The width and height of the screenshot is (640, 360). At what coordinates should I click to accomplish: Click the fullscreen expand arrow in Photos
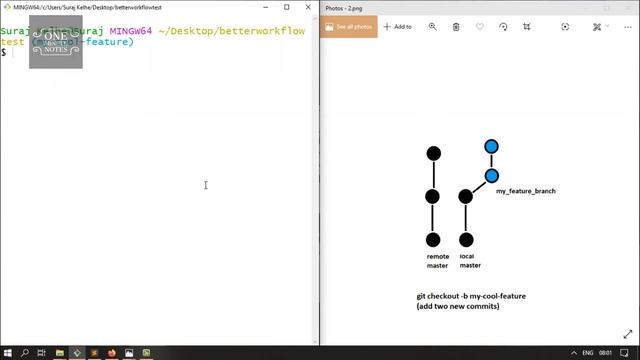(628, 334)
